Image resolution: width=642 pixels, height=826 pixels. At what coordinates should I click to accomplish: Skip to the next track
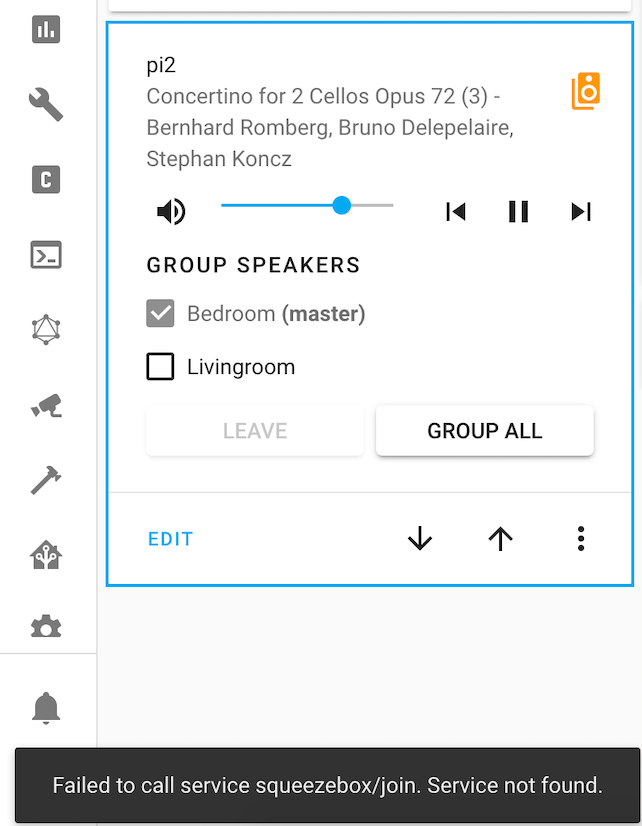click(581, 211)
